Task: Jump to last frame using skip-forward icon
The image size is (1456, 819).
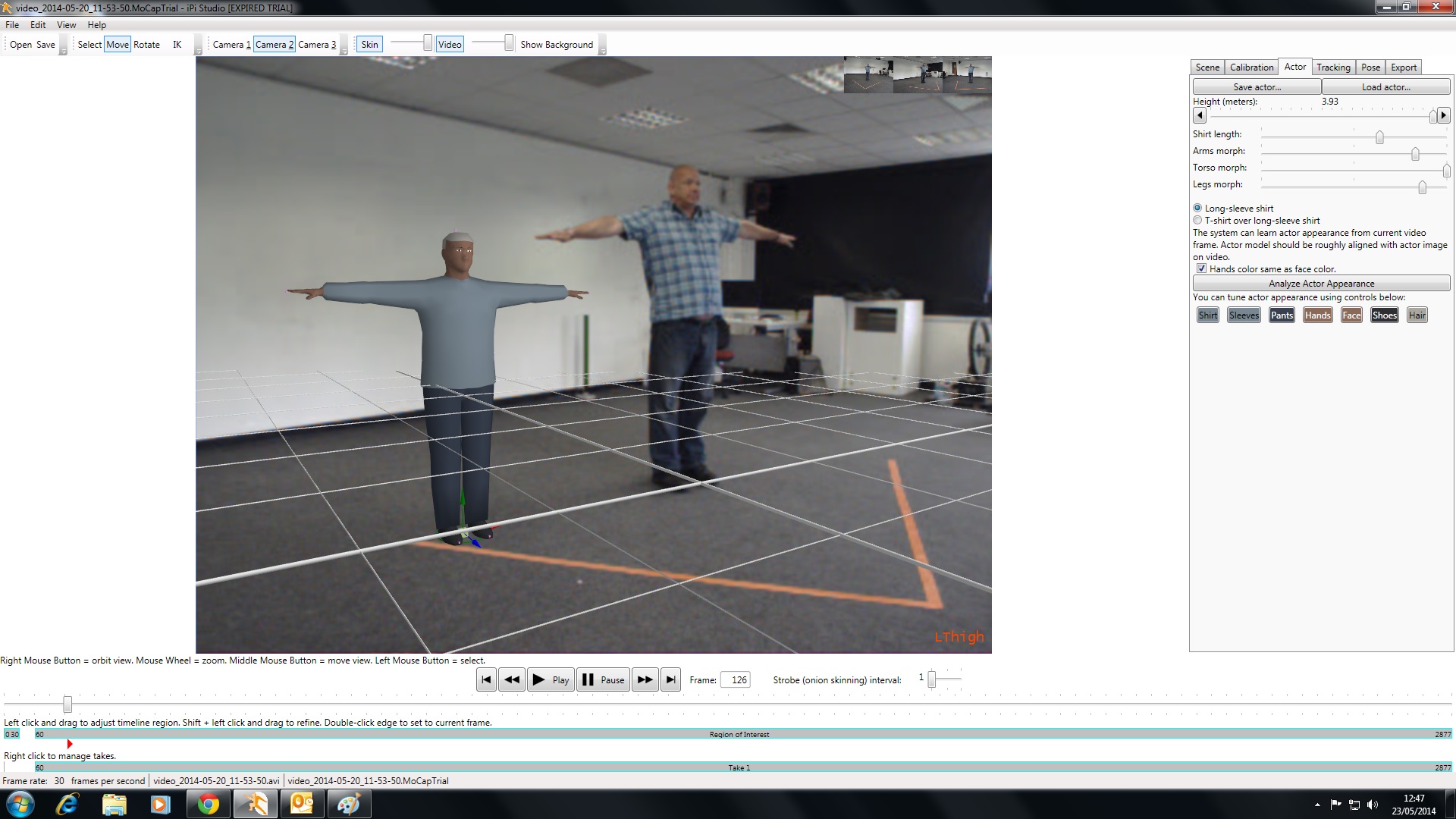Action: pos(671,679)
